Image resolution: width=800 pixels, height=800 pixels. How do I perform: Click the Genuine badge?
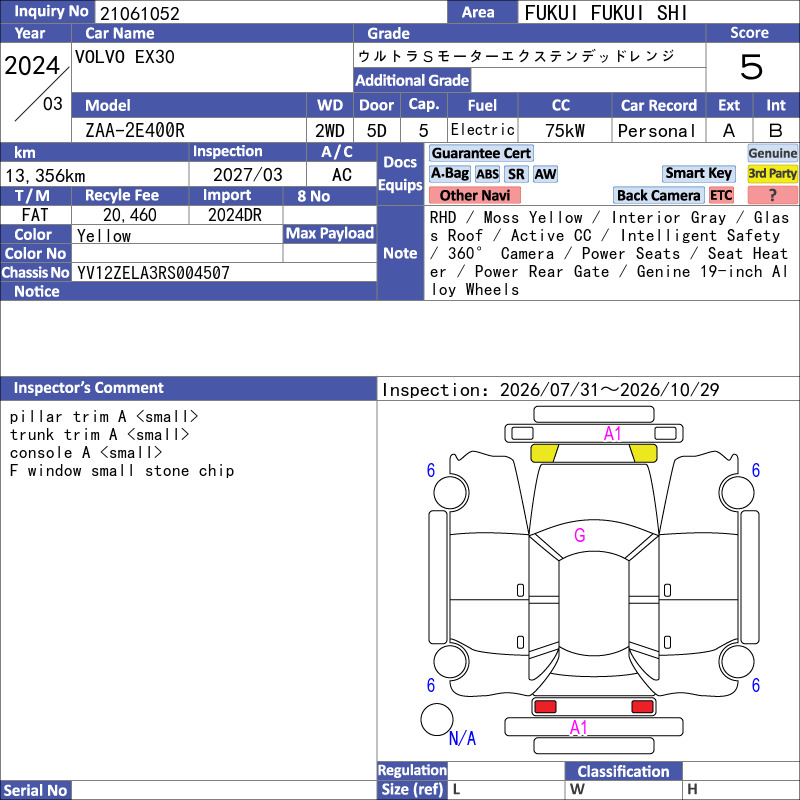pyautogui.click(x=772, y=153)
